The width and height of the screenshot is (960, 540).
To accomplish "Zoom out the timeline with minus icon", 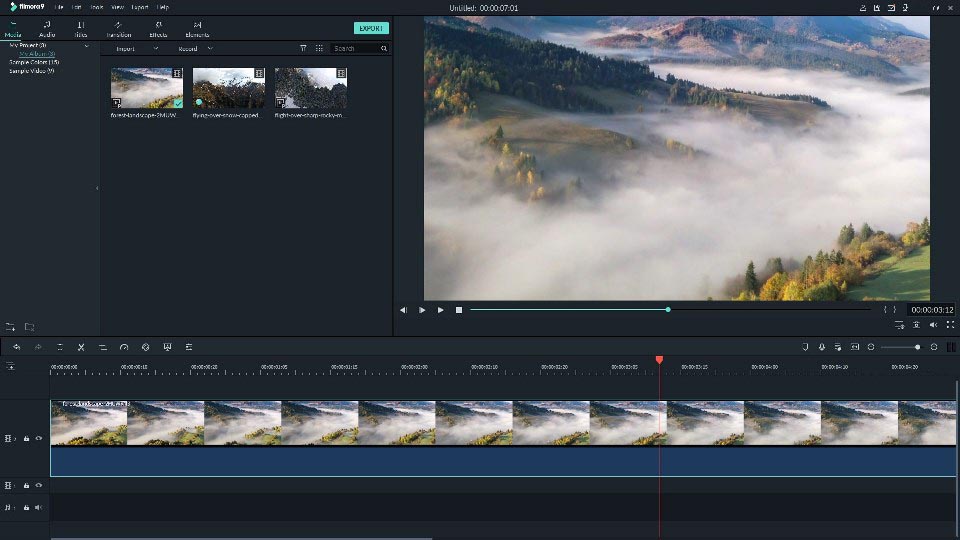I will tap(871, 347).
